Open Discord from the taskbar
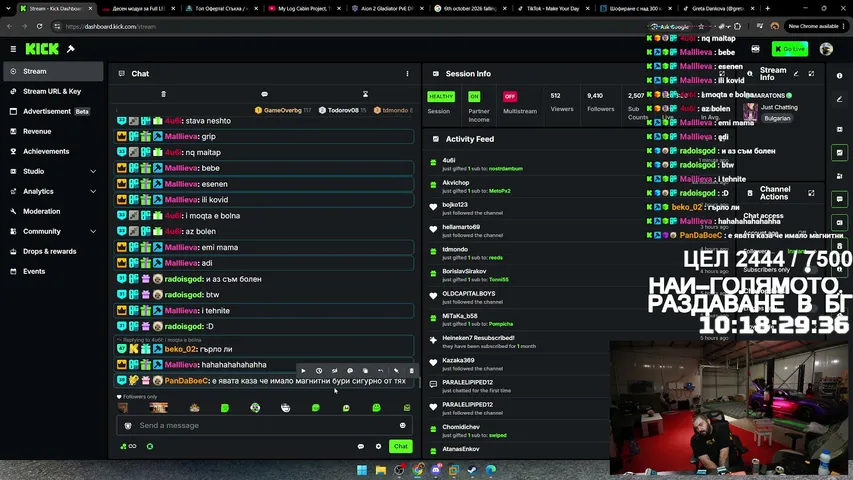The height and width of the screenshot is (480, 853). (x=436, y=470)
